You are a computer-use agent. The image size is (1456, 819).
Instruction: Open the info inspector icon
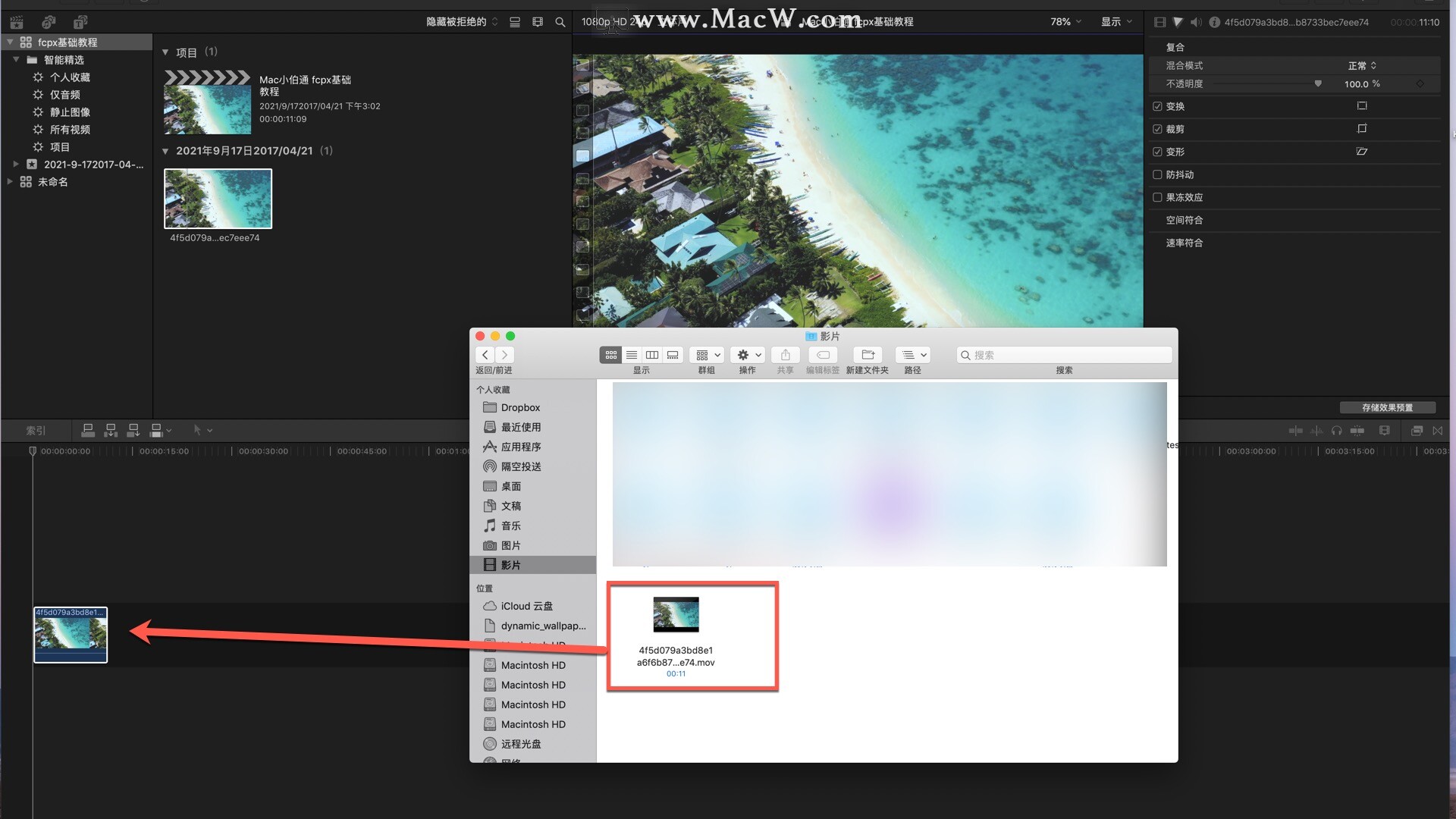(x=1214, y=22)
